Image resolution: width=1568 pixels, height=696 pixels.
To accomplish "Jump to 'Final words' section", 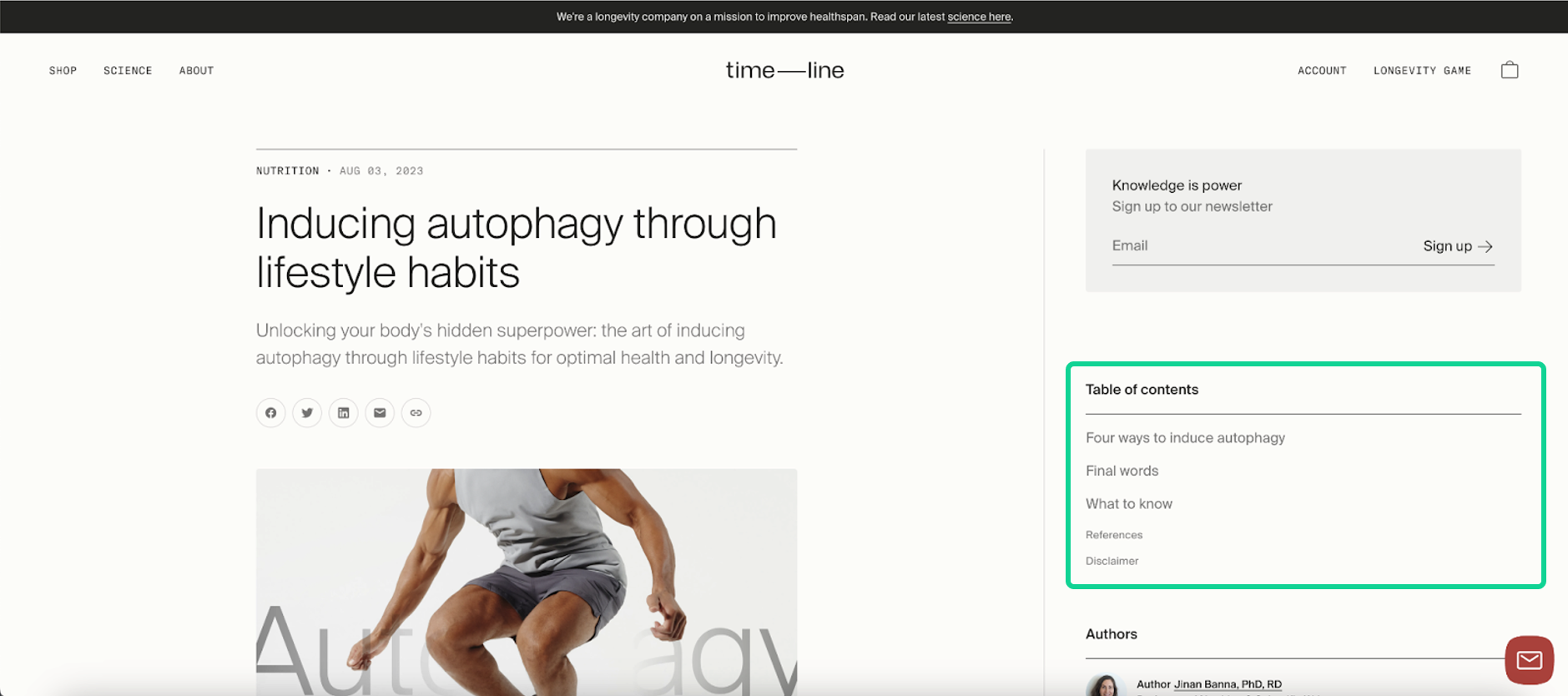I will (x=1122, y=471).
